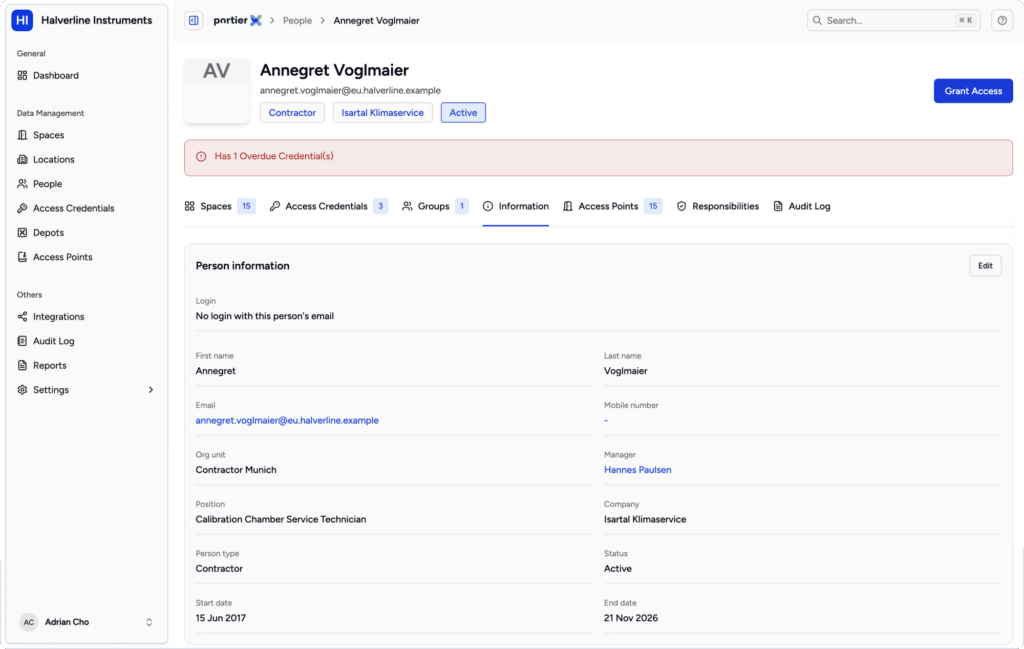The height and width of the screenshot is (649, 1024).
Task: Click the Calibration Chamber Service Technician value
Action: pyautogui.click(x=281, y=520)
